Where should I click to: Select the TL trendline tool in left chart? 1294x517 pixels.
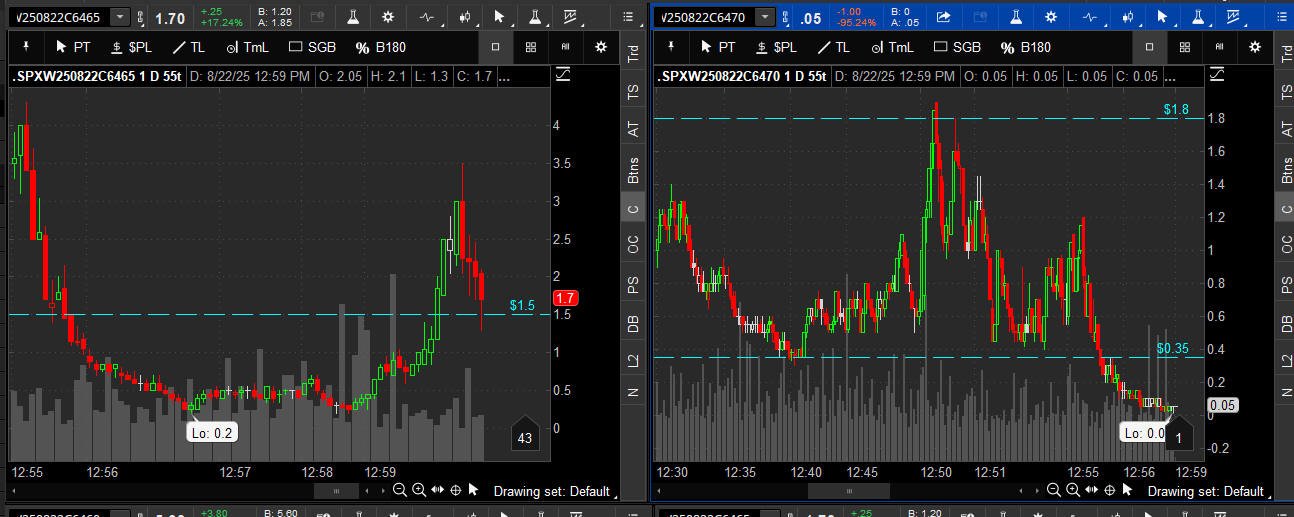(x=188, y=47)
